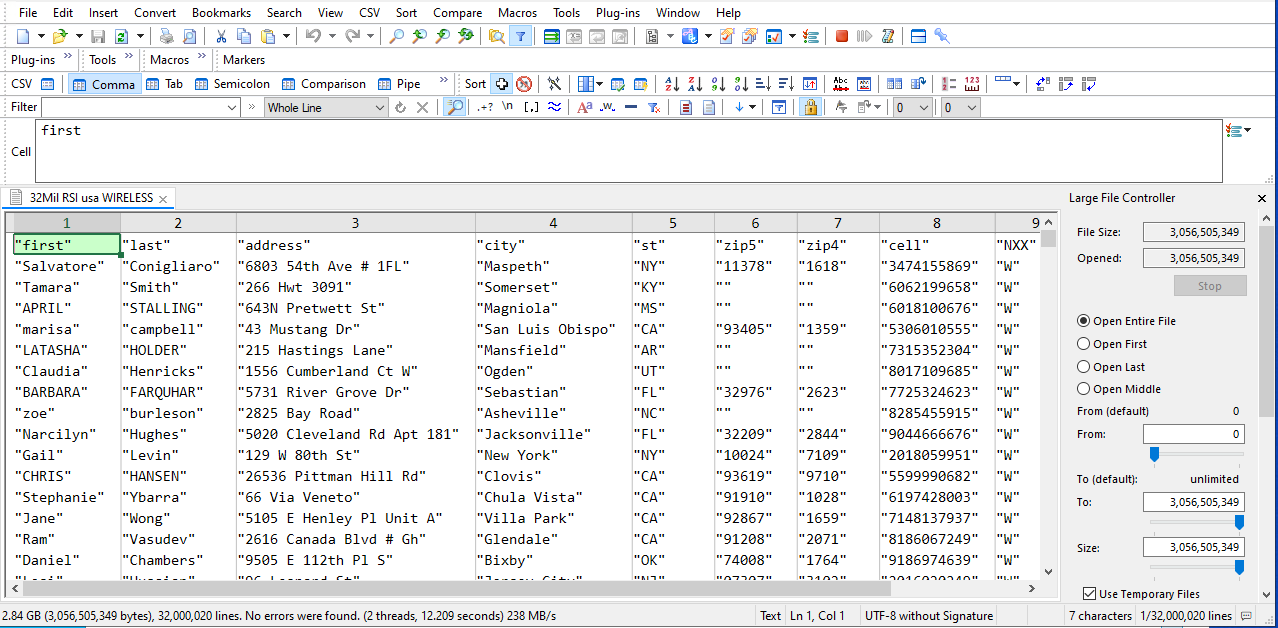
Task: Click the Remove Sort red circle icon
Action: 524,84
